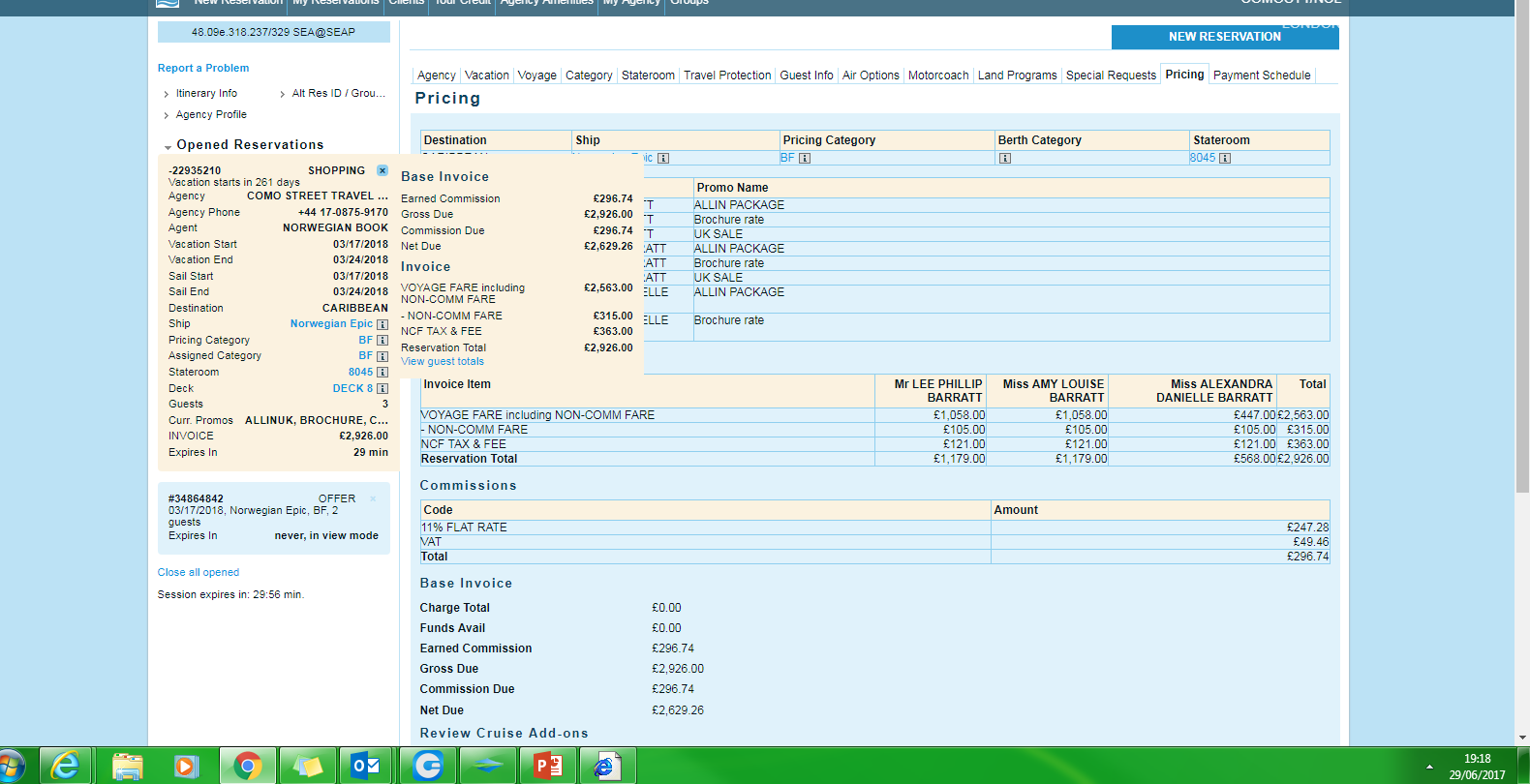Expand the Itinerary Info section
This screenshot has height=784, width=1530.
click(x=206, y=94)
